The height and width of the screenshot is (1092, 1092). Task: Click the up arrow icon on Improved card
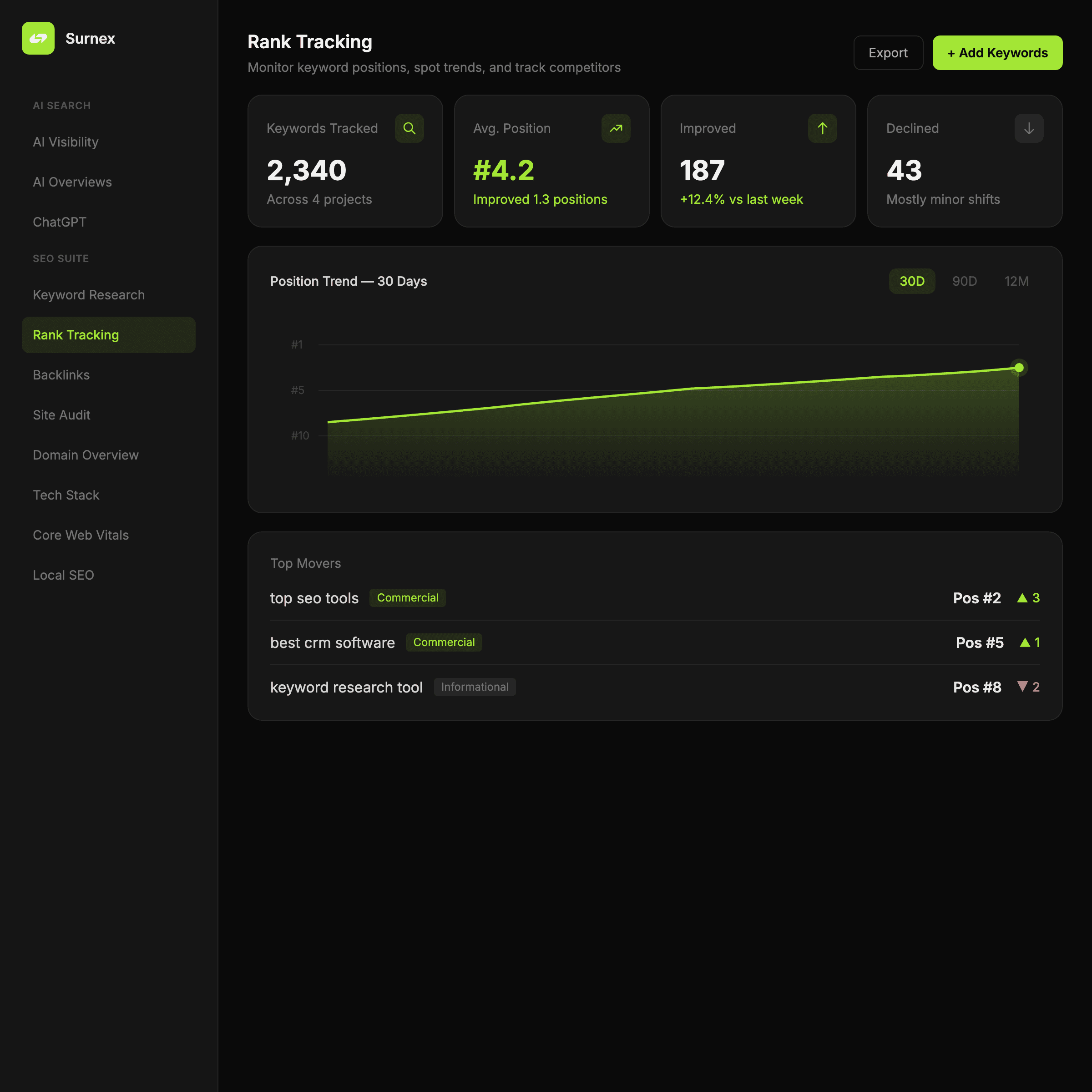pos(822,128)
